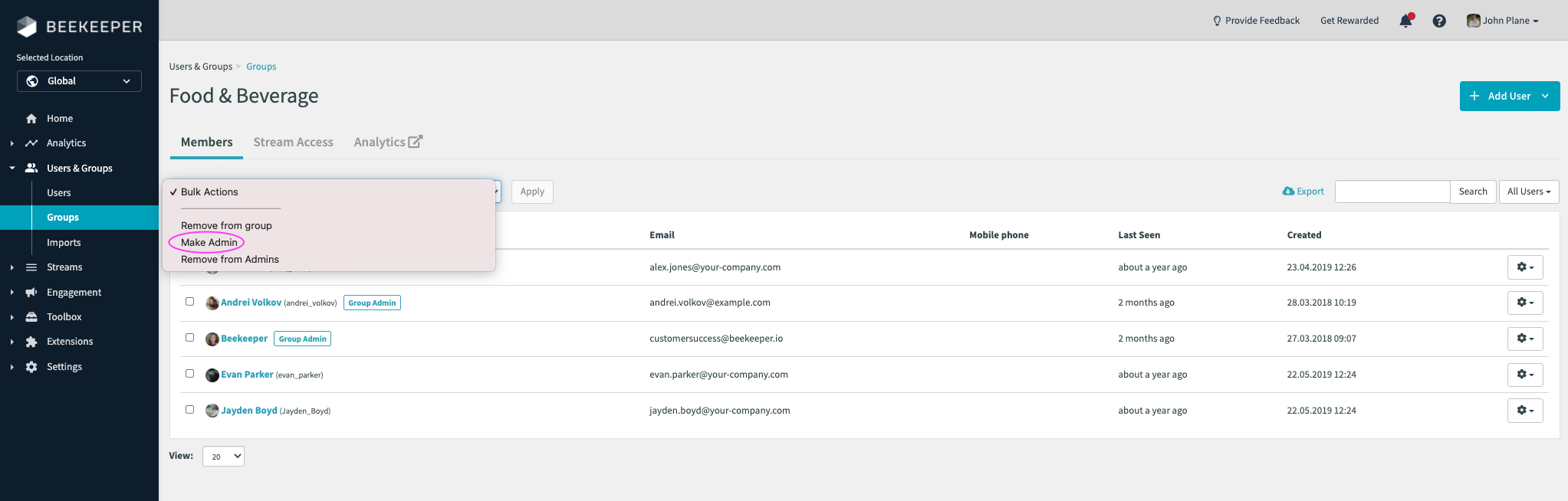Click Beekeeper user's avatar
Screen dimensions: 1568x501
coord(212,339)
